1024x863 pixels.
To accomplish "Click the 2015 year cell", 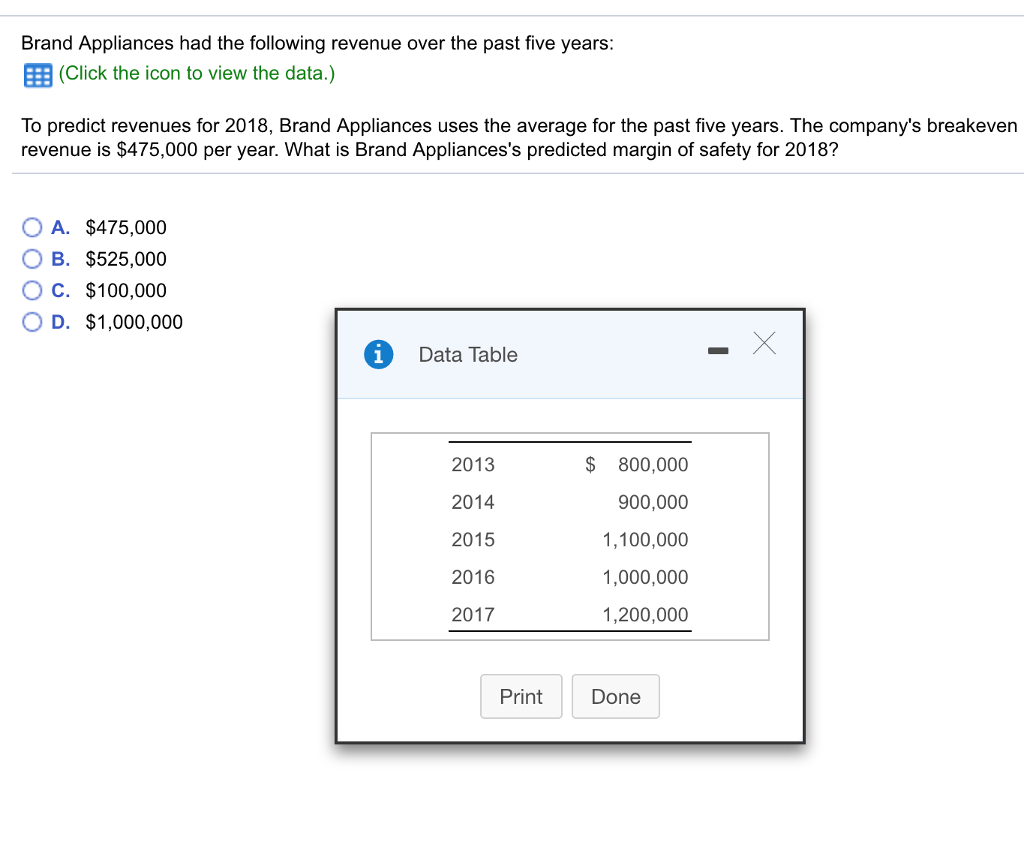I will (x=473, y=540).
